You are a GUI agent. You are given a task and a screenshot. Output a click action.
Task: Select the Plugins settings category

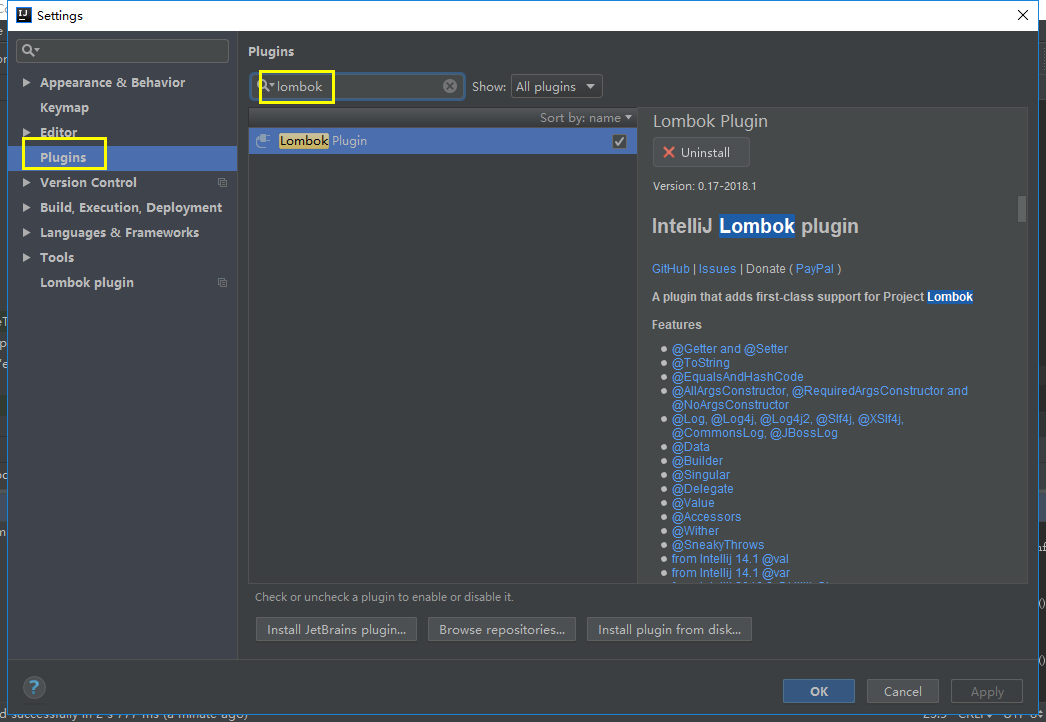[63, 158]
